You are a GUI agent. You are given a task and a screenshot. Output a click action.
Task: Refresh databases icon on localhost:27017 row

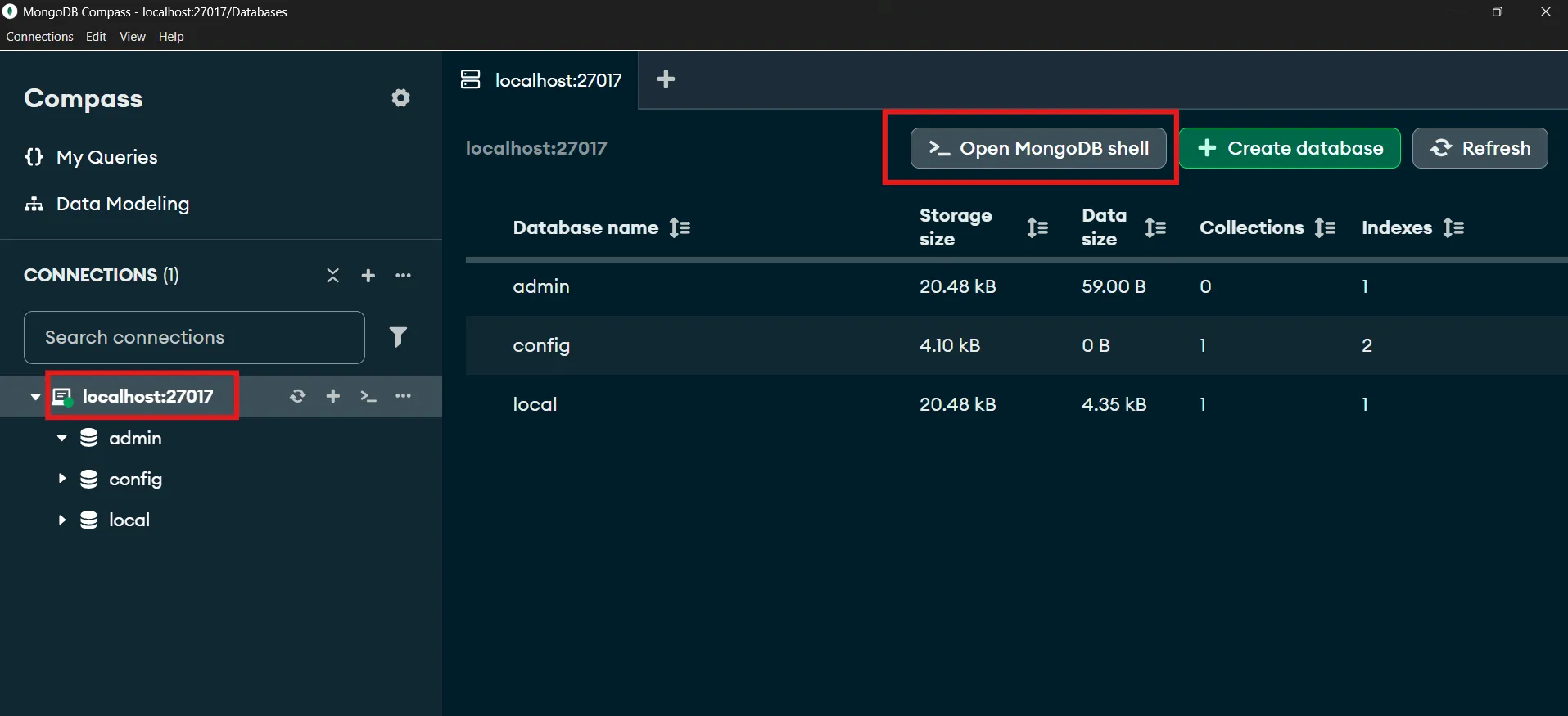point(298,397)
